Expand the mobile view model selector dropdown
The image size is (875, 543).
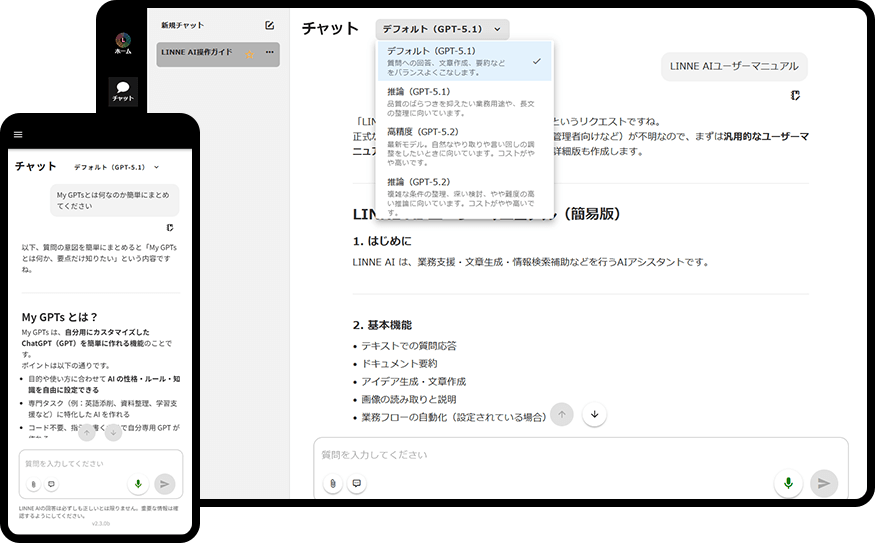(116, 167)
